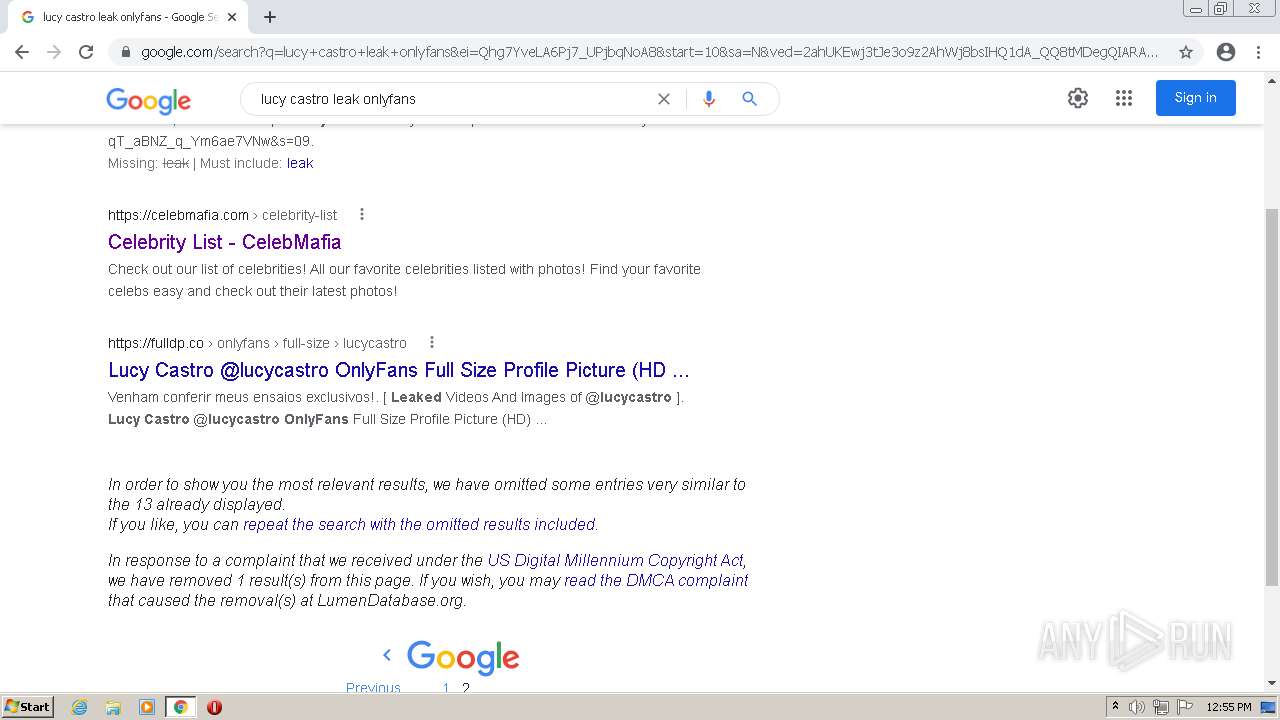Go to results page 1
Image resolution: width=1280 pixels, height=720 pixels.
click(446, 687)
